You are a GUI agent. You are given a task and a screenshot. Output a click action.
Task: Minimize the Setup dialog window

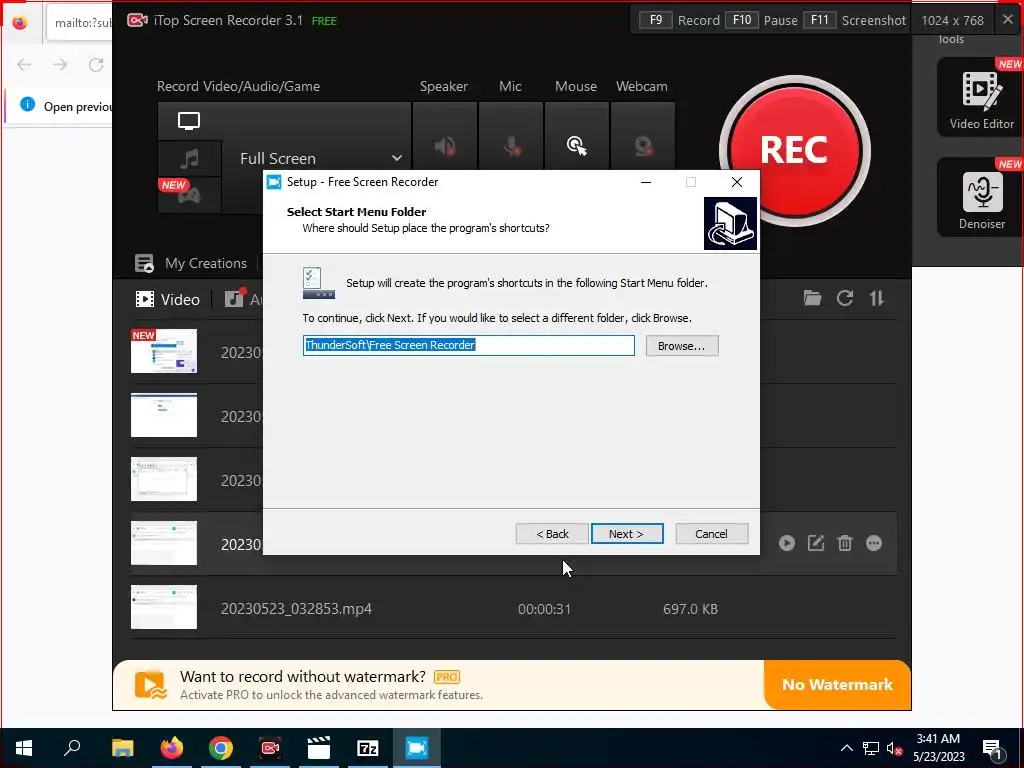646,182
